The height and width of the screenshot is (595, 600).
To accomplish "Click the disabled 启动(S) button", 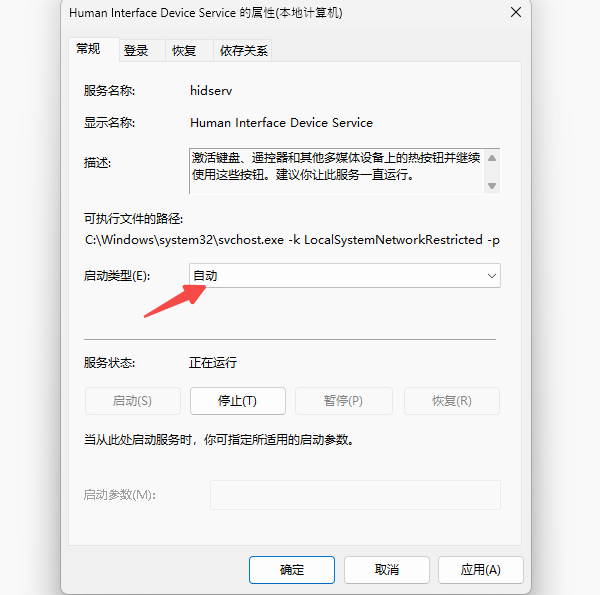I will click(132, 401).
